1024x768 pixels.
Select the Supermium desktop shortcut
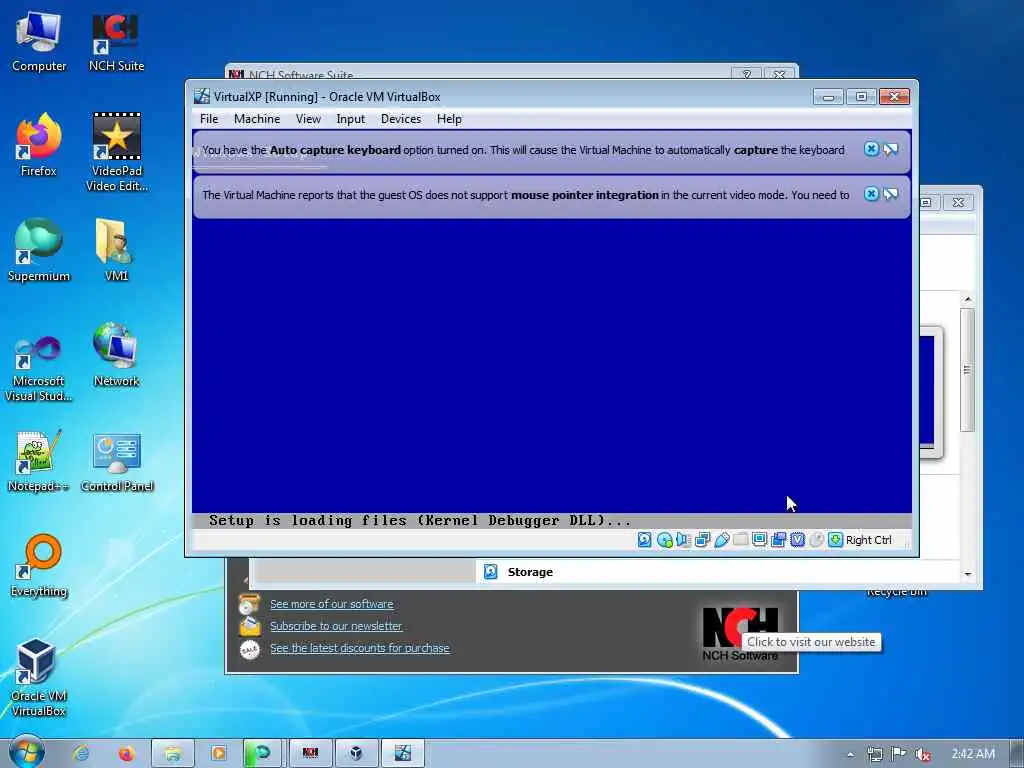[39, 250]
